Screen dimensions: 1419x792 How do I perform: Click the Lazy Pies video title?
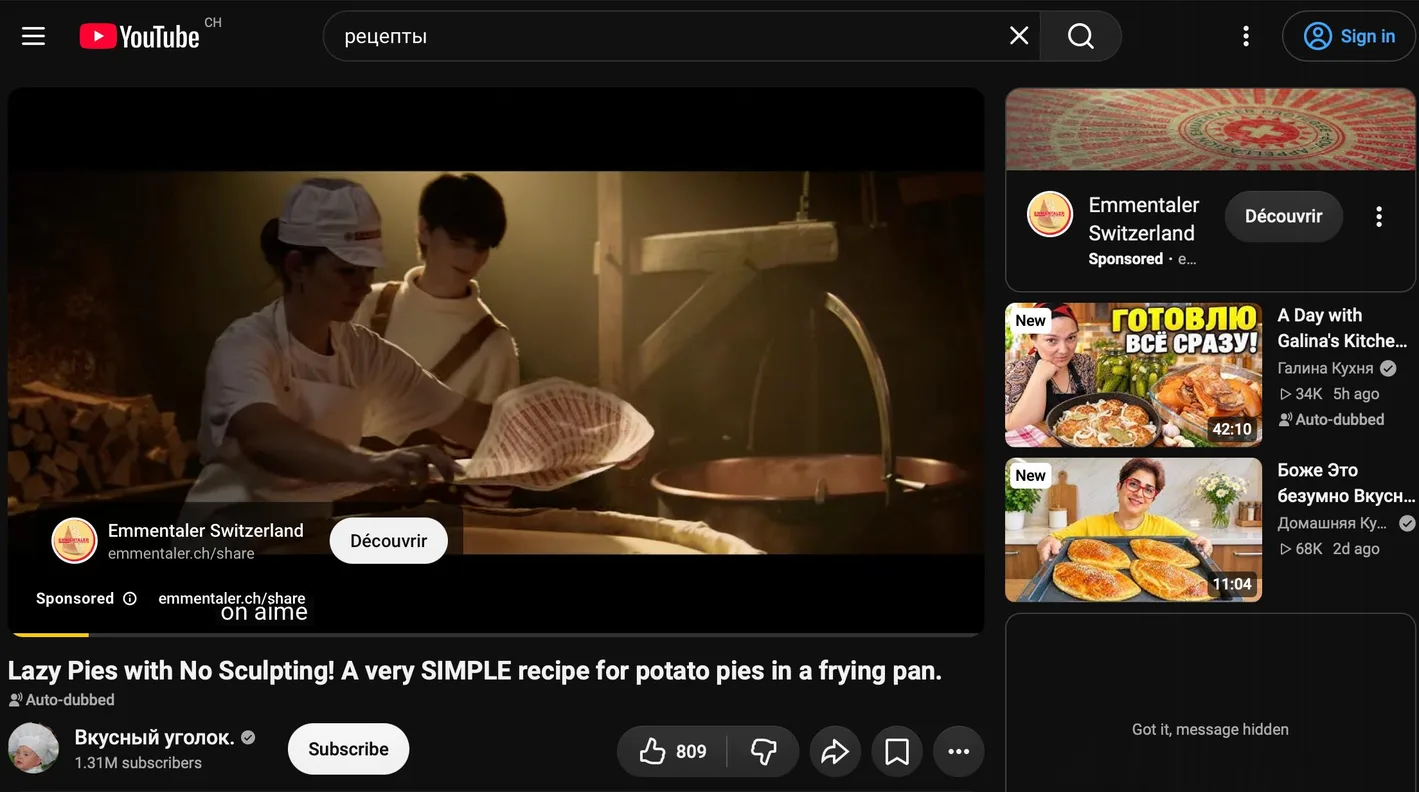[475, 670]
